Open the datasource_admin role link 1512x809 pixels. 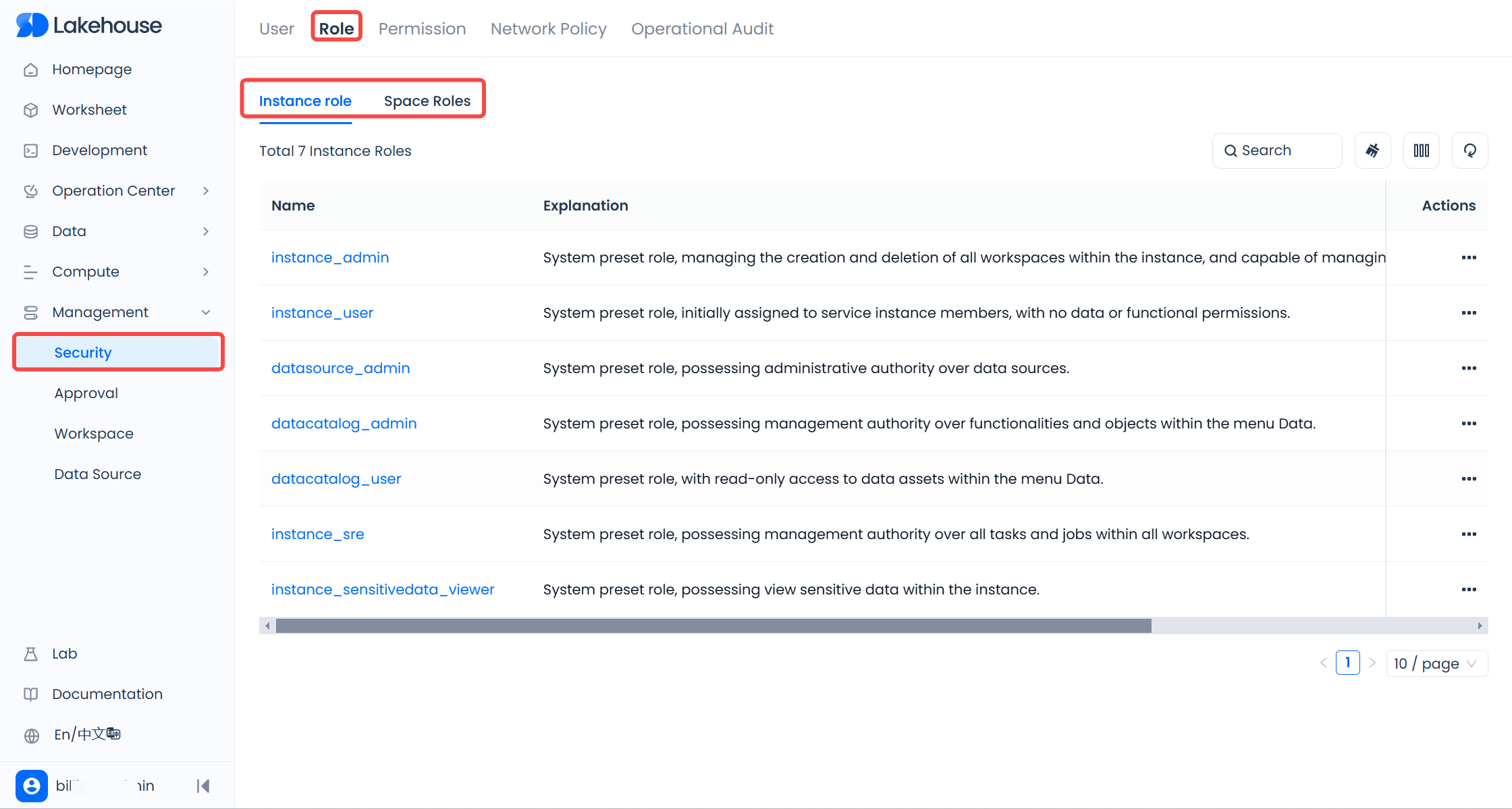[x=340, y=368]
